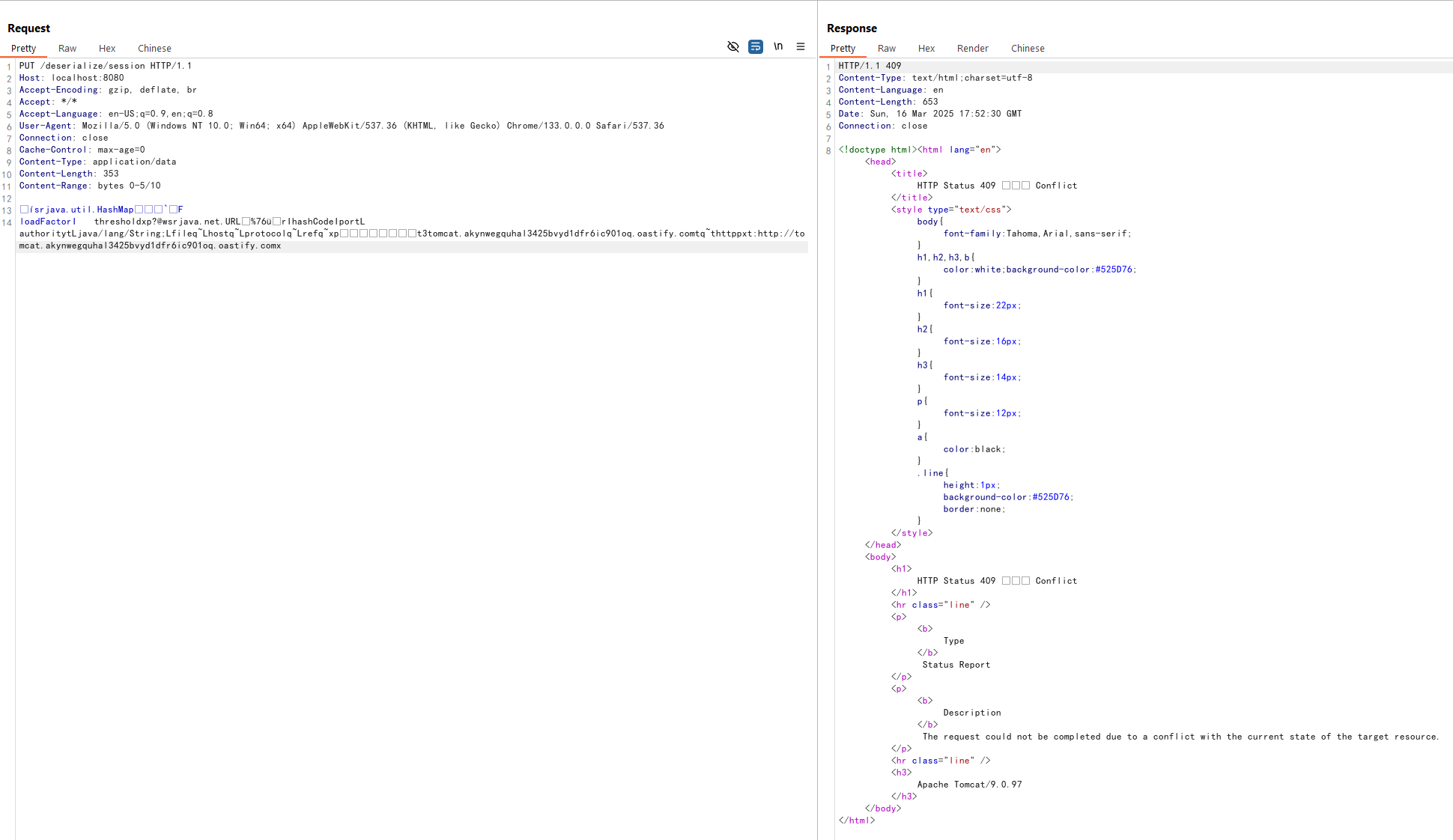The width and height of the screenshot is (1453, 840).
Task: Switch Response view to Hex tab
Action: pos(926,48)
